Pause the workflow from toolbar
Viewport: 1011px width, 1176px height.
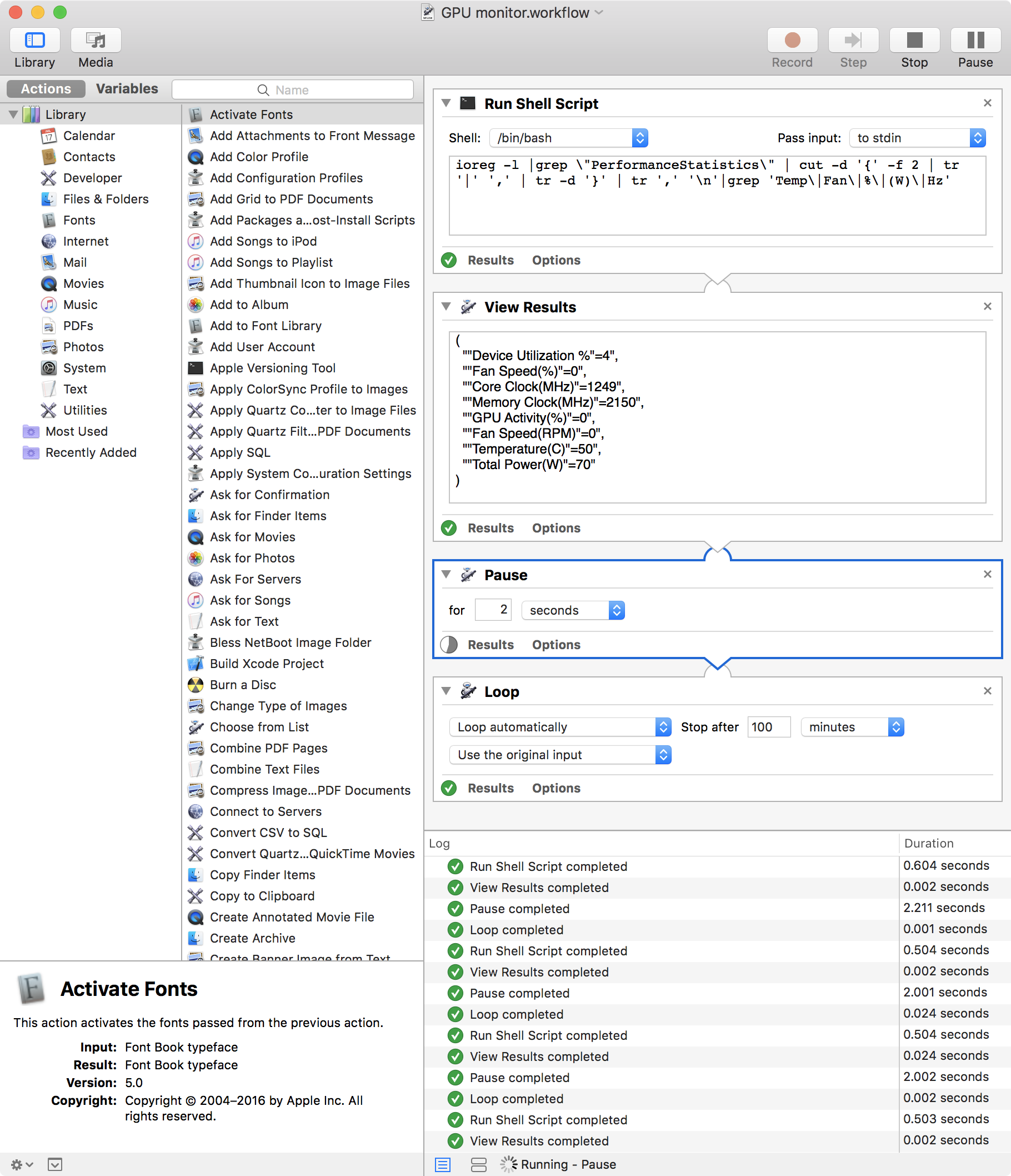click(x=975, y=41)
